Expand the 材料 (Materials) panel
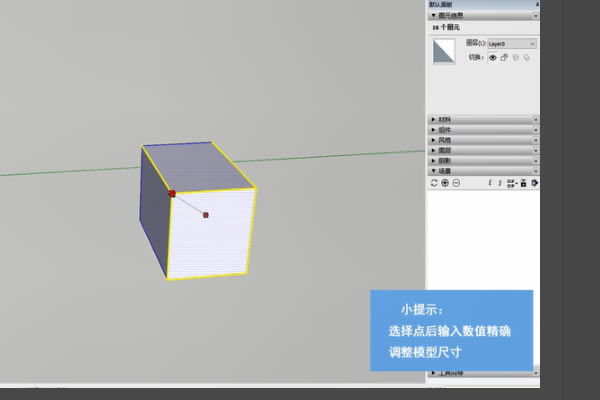The height and width of the screenshot is (400, 600). coord(434,119)
